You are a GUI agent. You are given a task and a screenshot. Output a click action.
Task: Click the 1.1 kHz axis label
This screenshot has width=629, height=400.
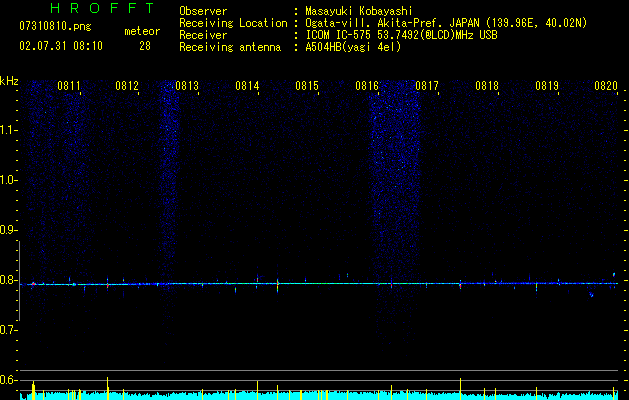pyautogui.click(x=8, y=130)
